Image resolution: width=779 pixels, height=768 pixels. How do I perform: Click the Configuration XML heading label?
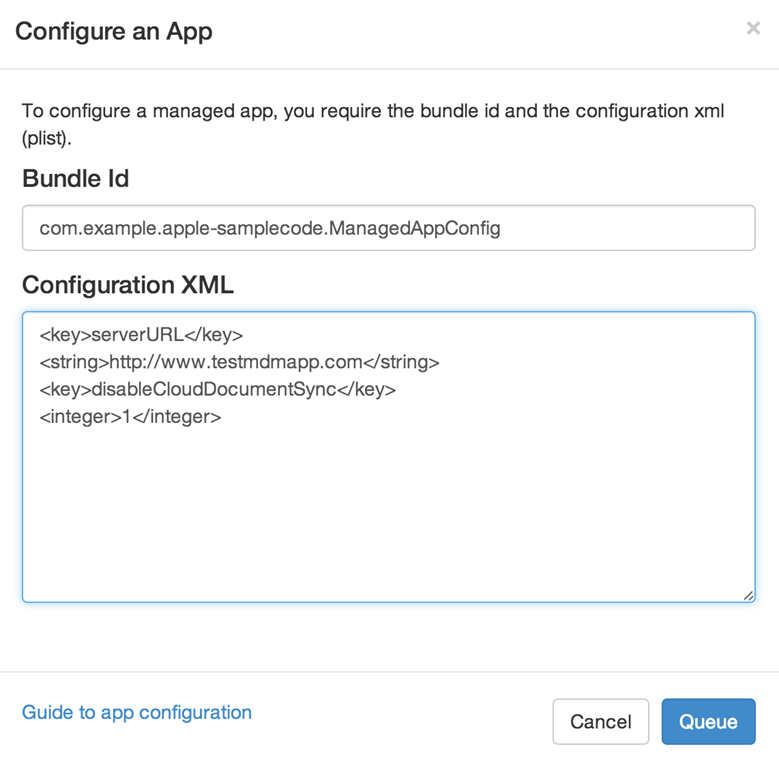coord(128,285)
